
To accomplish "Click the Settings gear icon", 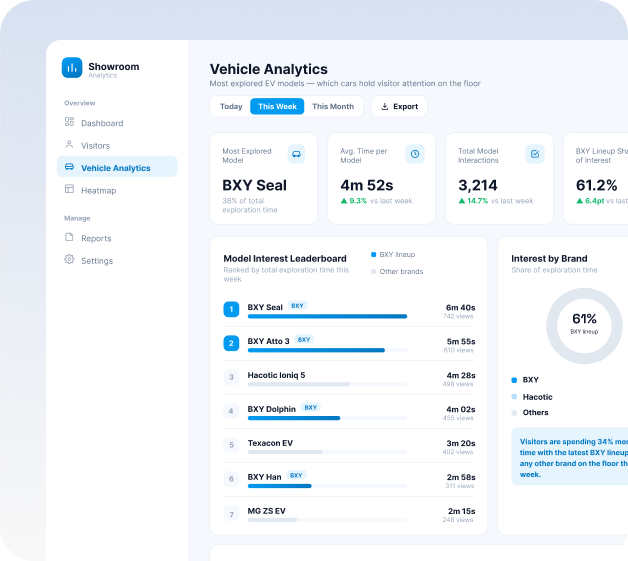I will click(69, 259).
